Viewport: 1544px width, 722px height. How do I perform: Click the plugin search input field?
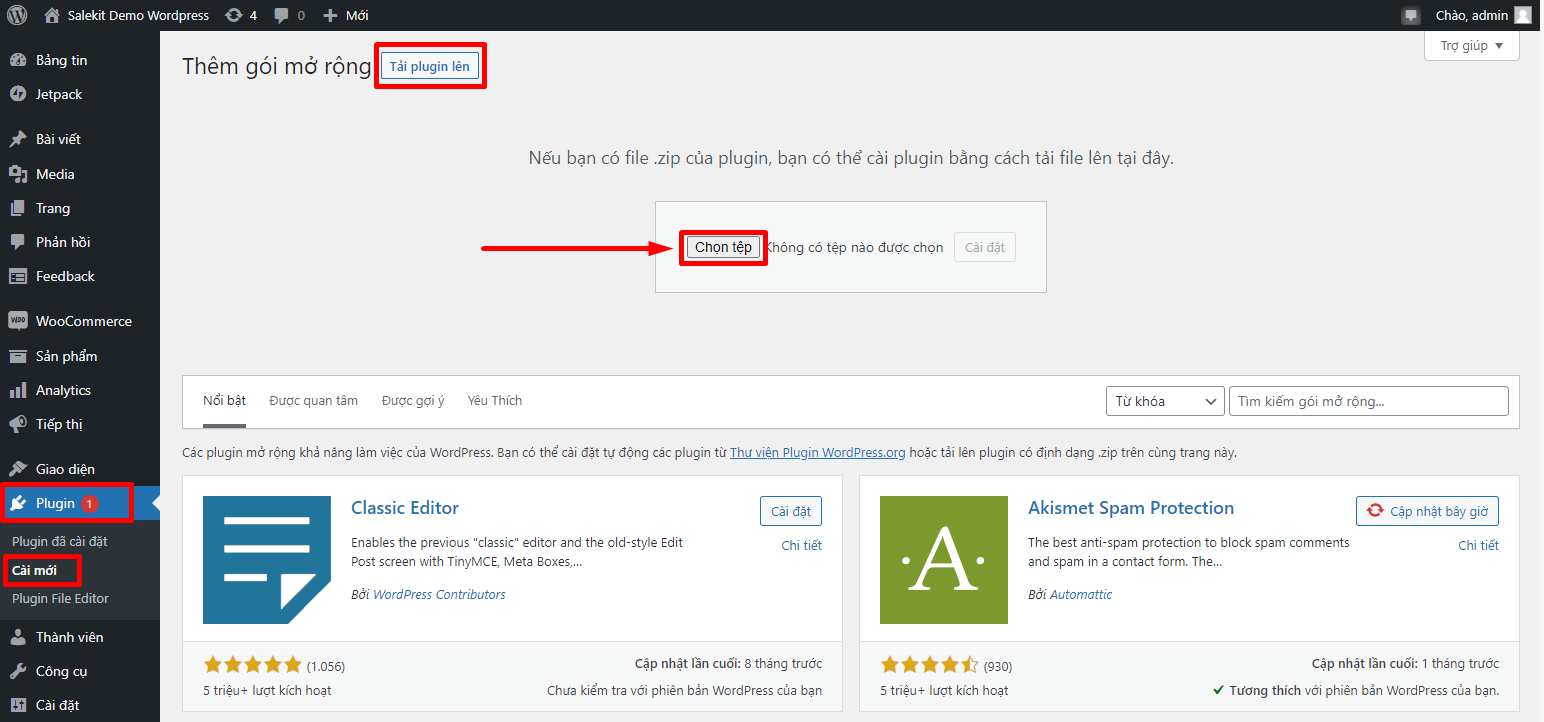pyautogui.click(x=1367, y=401)
